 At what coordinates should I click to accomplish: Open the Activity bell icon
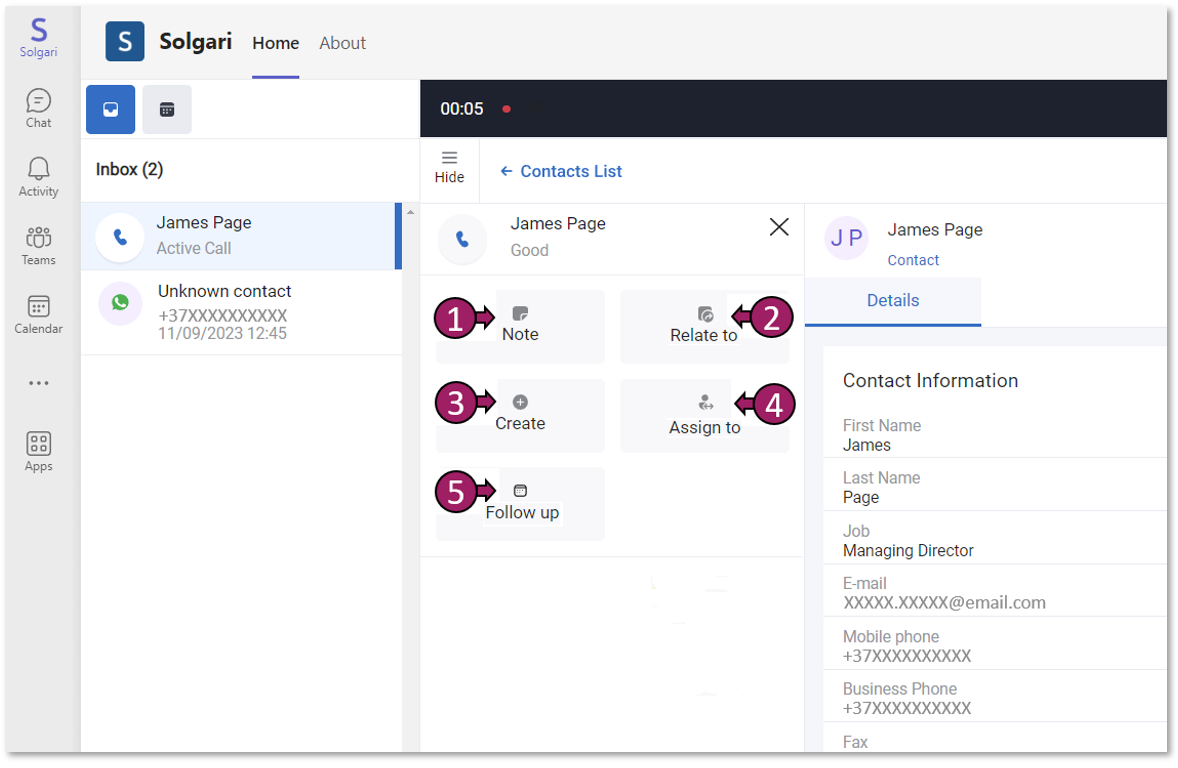pyautogui.click(x=38, y=177)
